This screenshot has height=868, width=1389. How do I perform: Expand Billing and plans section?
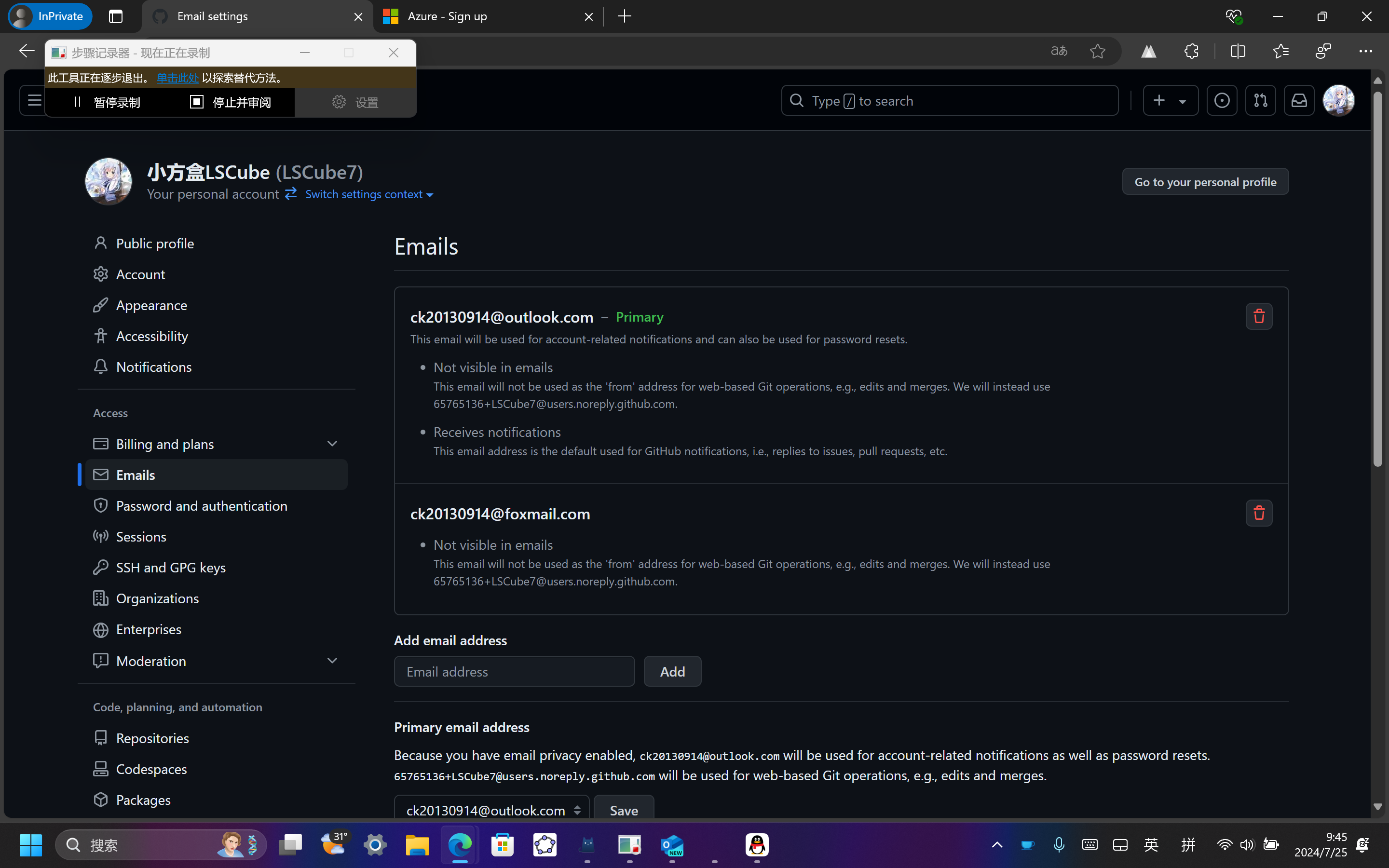[x=332, y=444]
